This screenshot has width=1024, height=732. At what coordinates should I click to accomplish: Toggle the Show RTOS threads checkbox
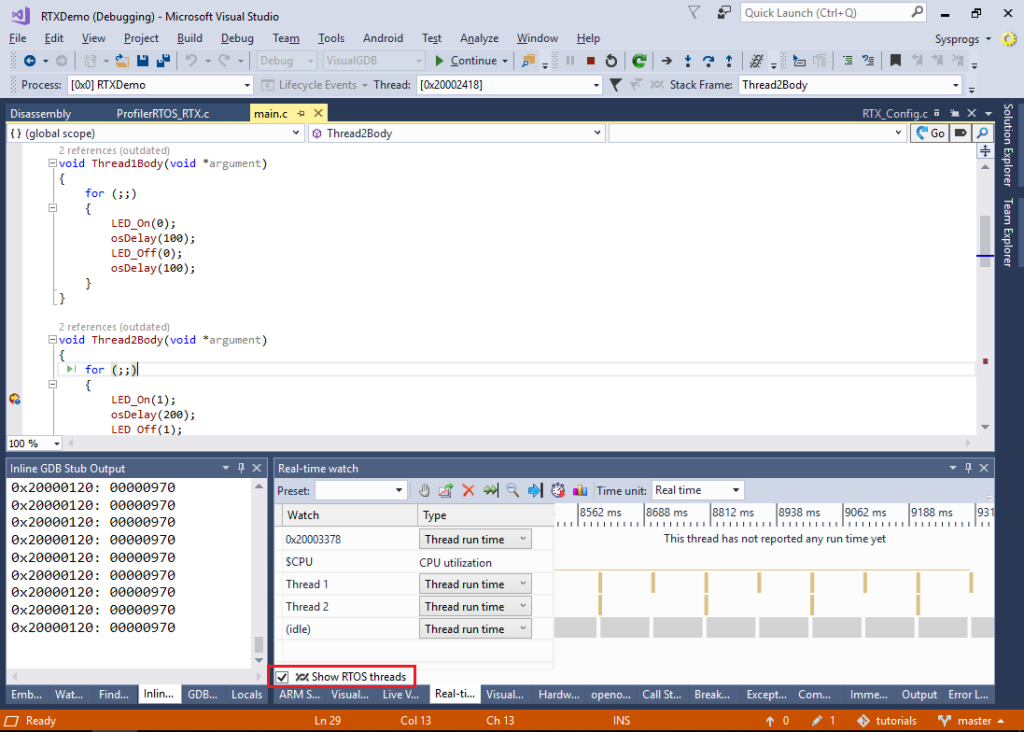click(x=281, y=675)
